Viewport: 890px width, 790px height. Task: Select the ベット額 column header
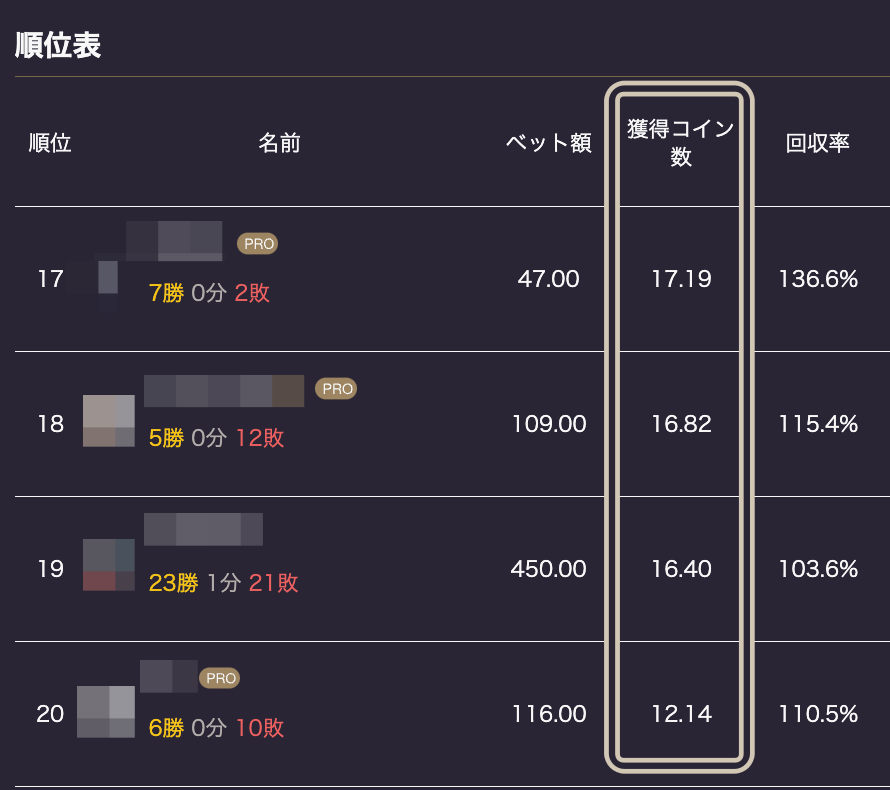point(548,142)
